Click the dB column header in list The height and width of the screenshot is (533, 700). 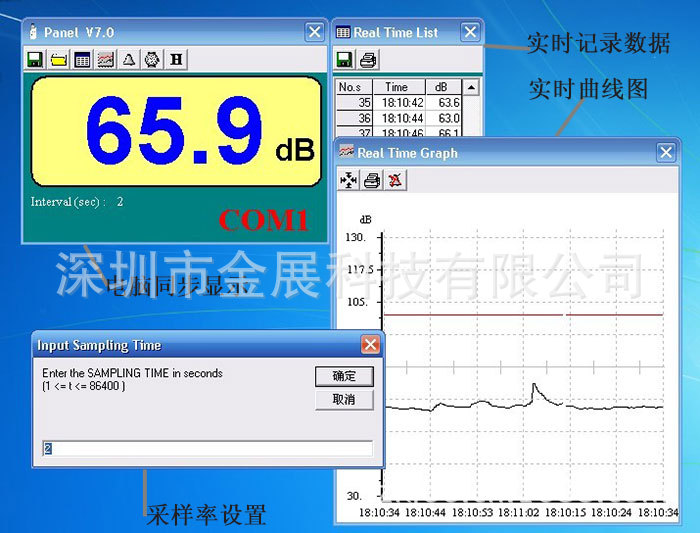click(442, 87)
